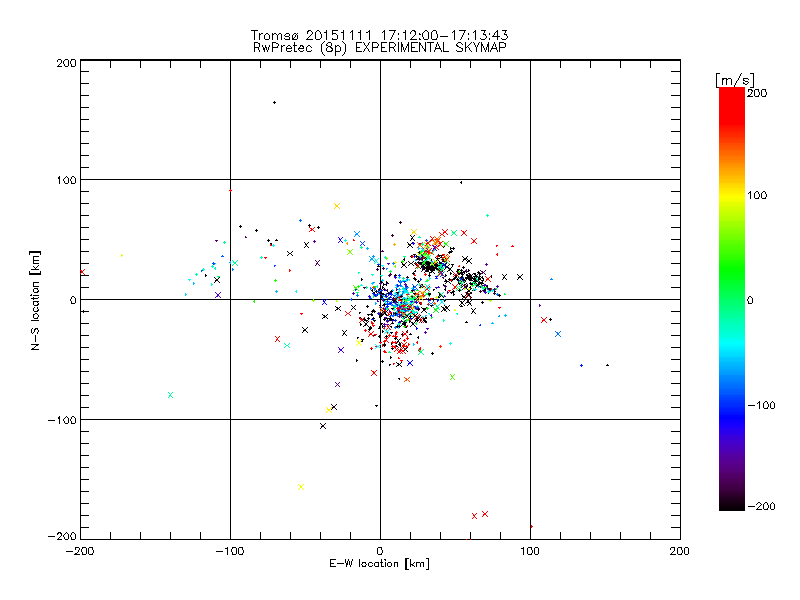Click the 'N-S location [km]' axis label
This screenshot has width=800, height=600.
(35, 300)
